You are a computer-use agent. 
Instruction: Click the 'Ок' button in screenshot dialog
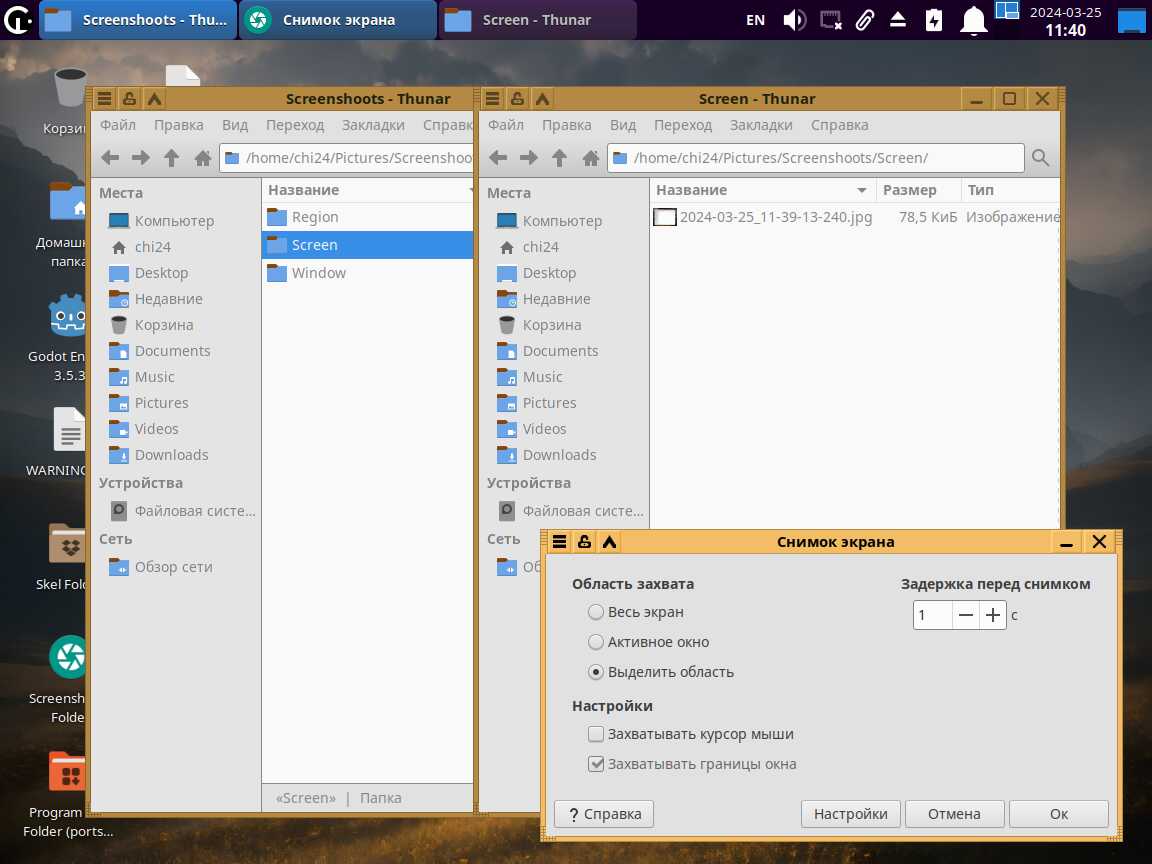point(1058,814)
